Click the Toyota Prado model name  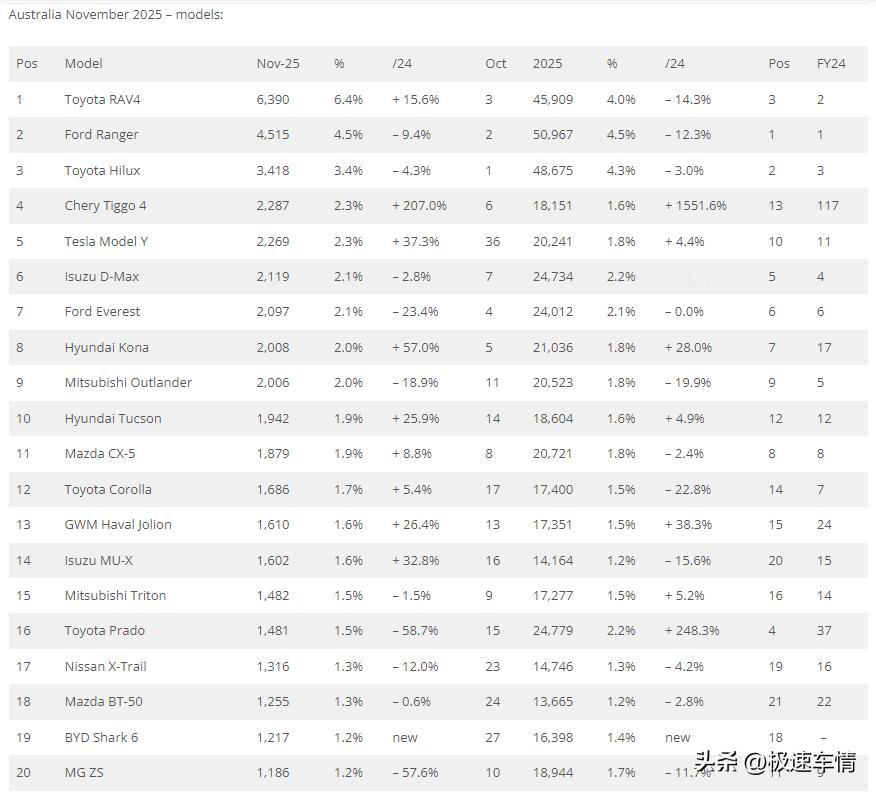[104, 631]
